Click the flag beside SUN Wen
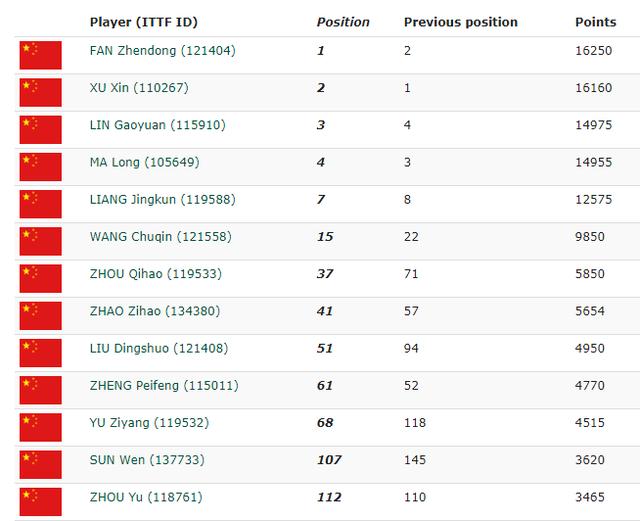 pos(40,464)
